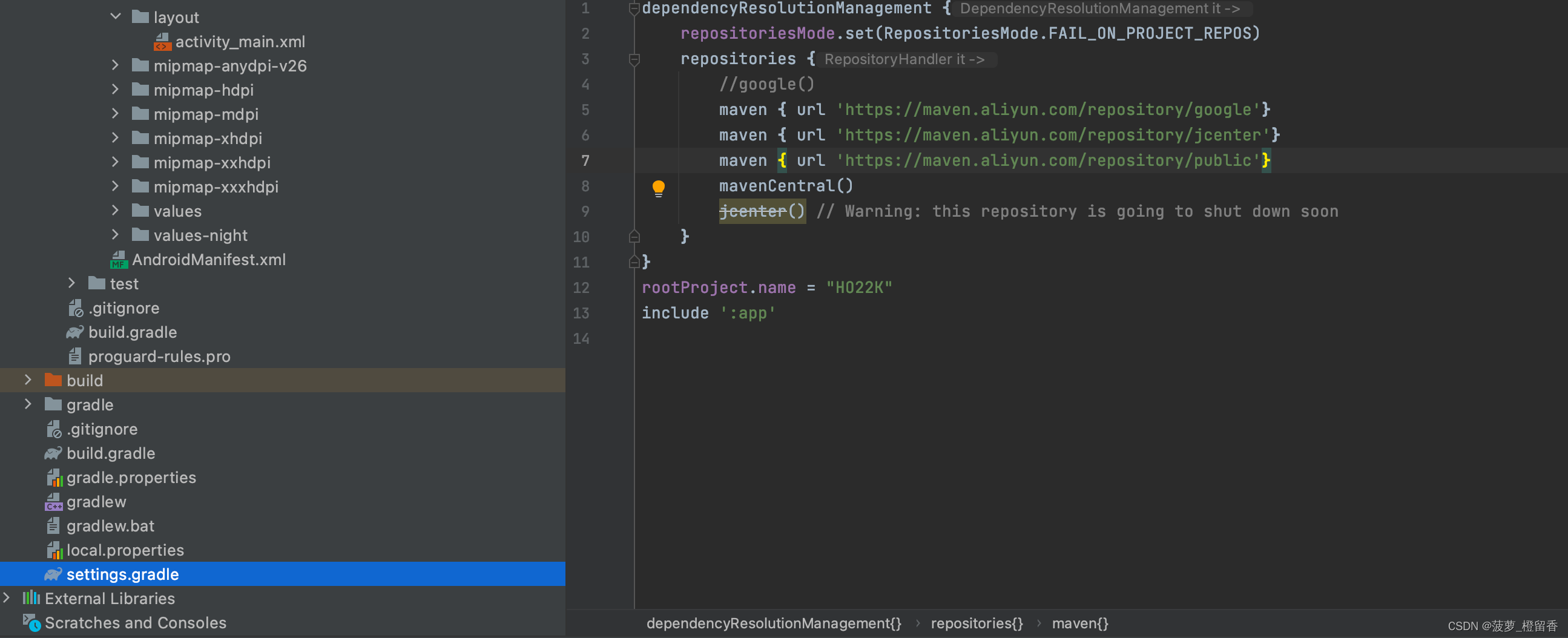Click the gradlew script icon
The image size is (1568, 638).
53,502
